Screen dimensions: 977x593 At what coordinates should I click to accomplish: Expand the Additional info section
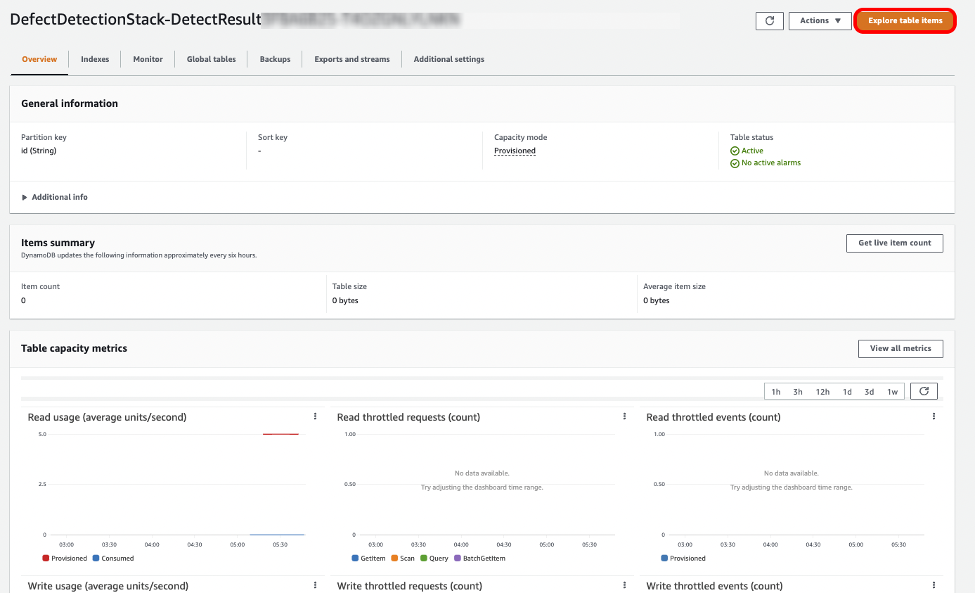click(x=54, y=197)
